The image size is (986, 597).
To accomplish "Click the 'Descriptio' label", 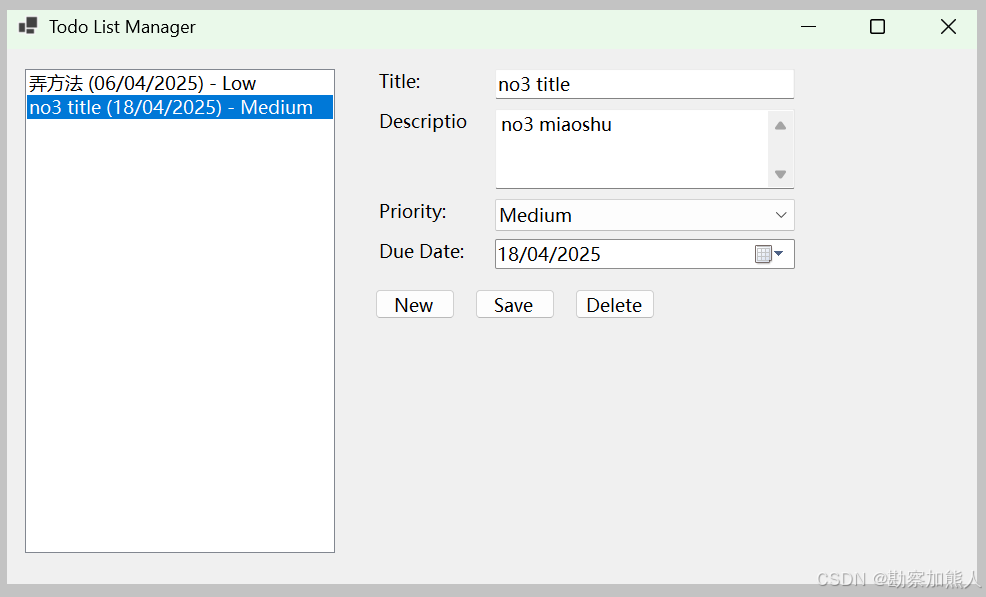I will [423, 121].
